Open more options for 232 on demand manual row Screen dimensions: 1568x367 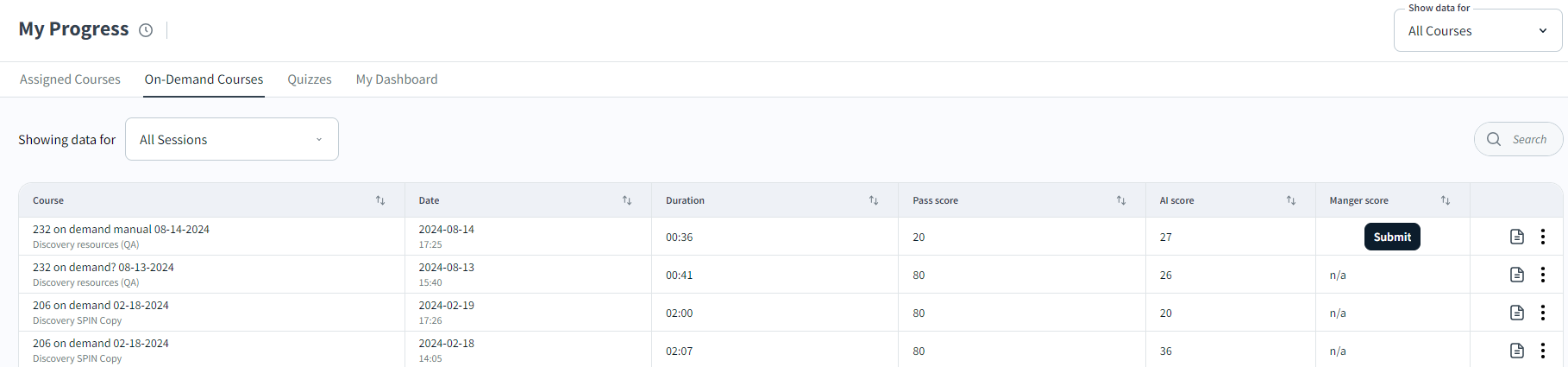tap(1542, 237)
